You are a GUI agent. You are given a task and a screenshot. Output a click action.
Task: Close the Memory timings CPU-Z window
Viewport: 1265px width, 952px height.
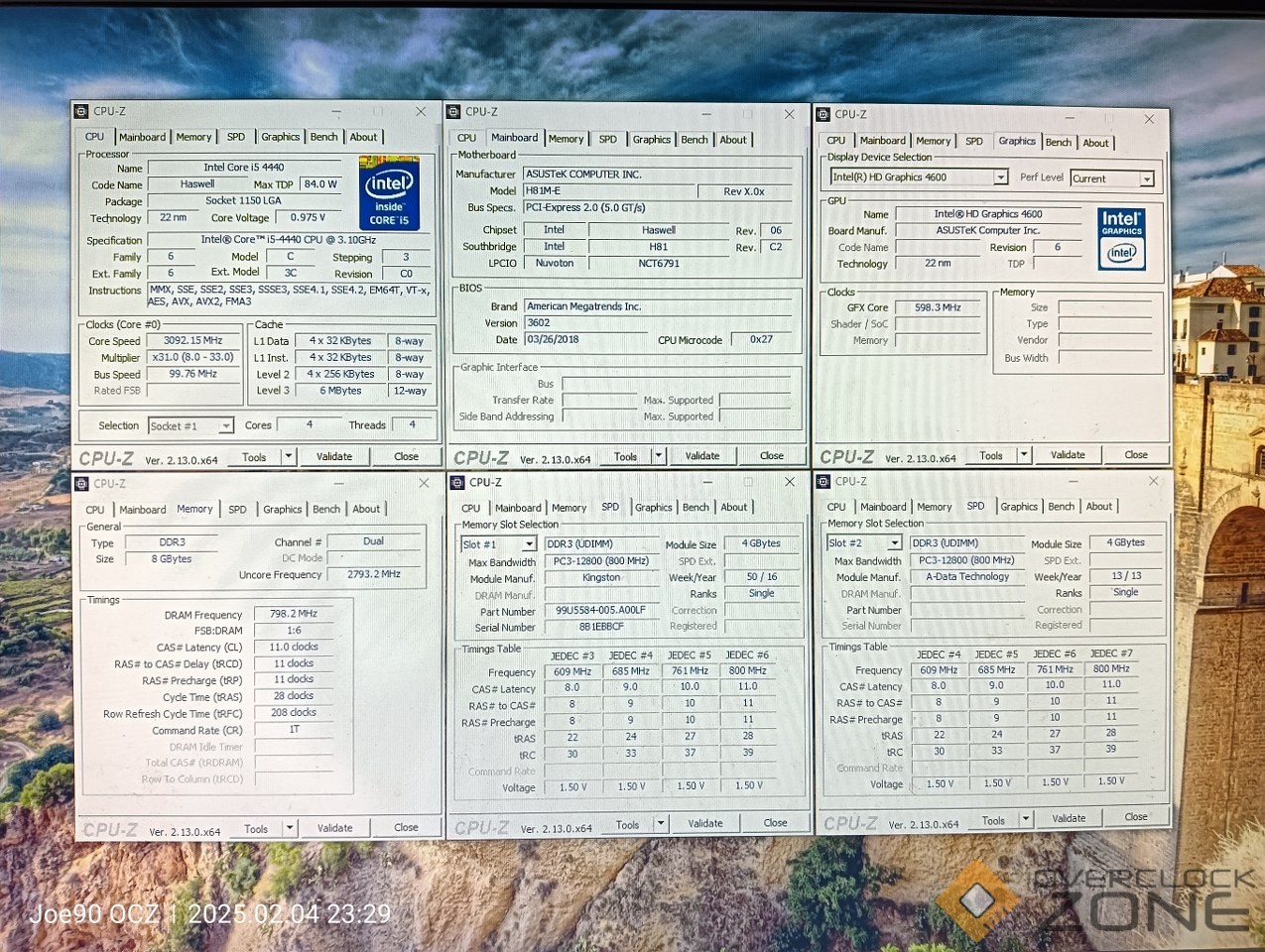point(424,483)
